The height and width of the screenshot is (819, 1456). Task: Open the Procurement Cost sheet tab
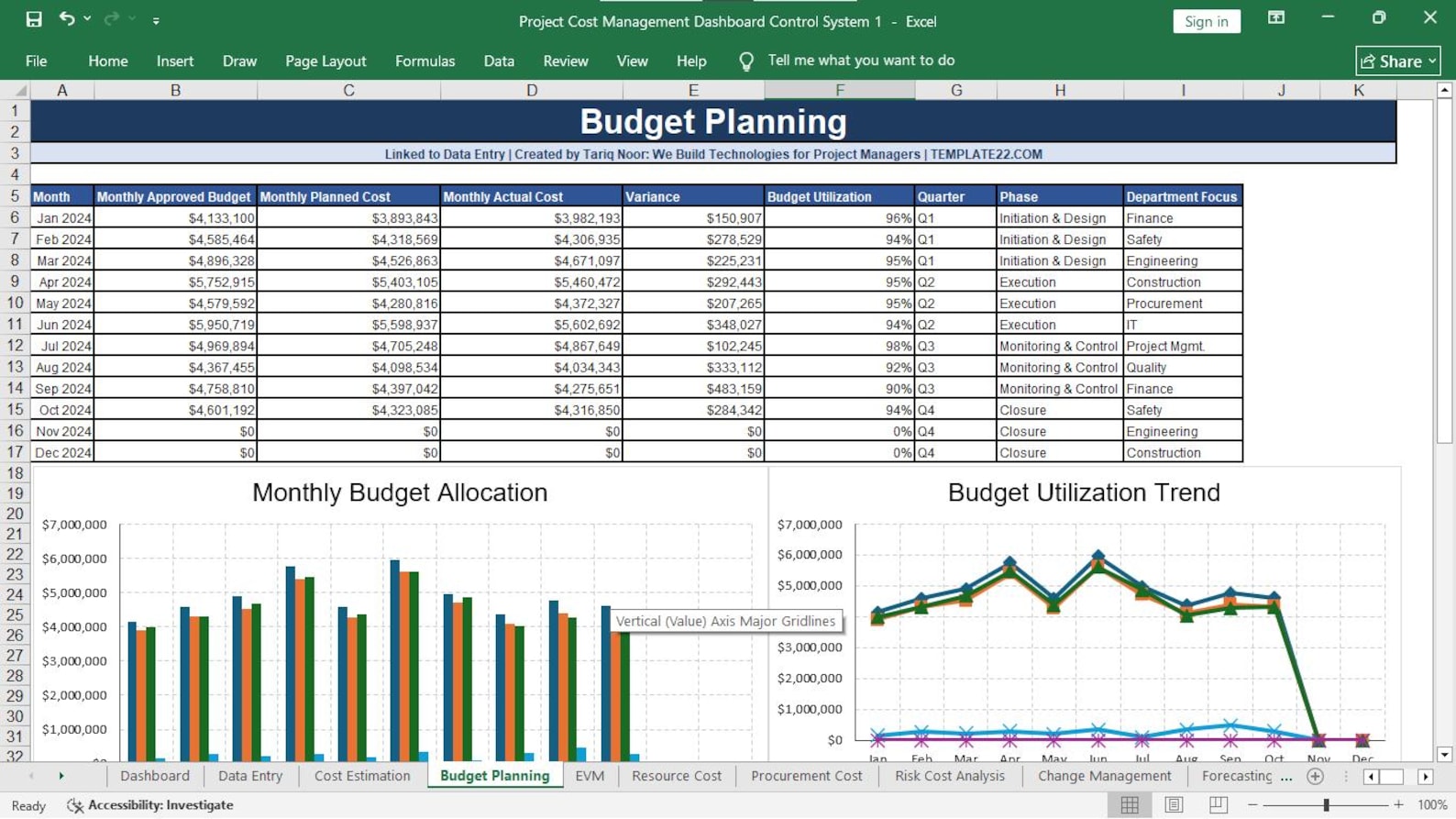pyautogui.click(x=807, y=776)
